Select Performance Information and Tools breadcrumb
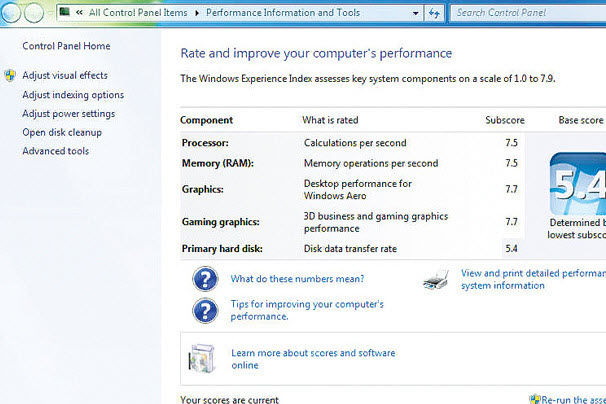Screen dimensions: 606x404 (x=283, y=13)
